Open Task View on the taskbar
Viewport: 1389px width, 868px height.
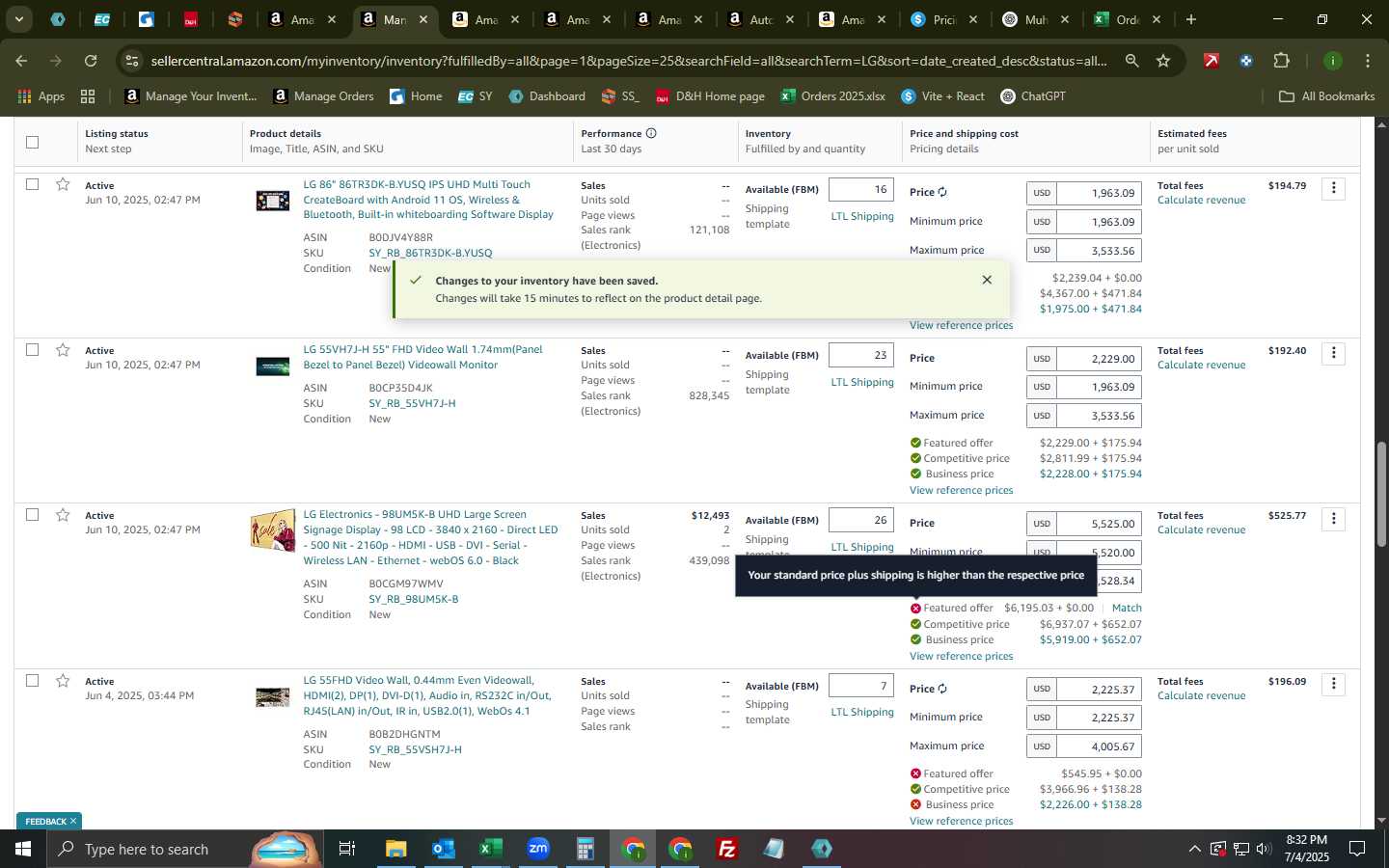[x=346, y=849]
